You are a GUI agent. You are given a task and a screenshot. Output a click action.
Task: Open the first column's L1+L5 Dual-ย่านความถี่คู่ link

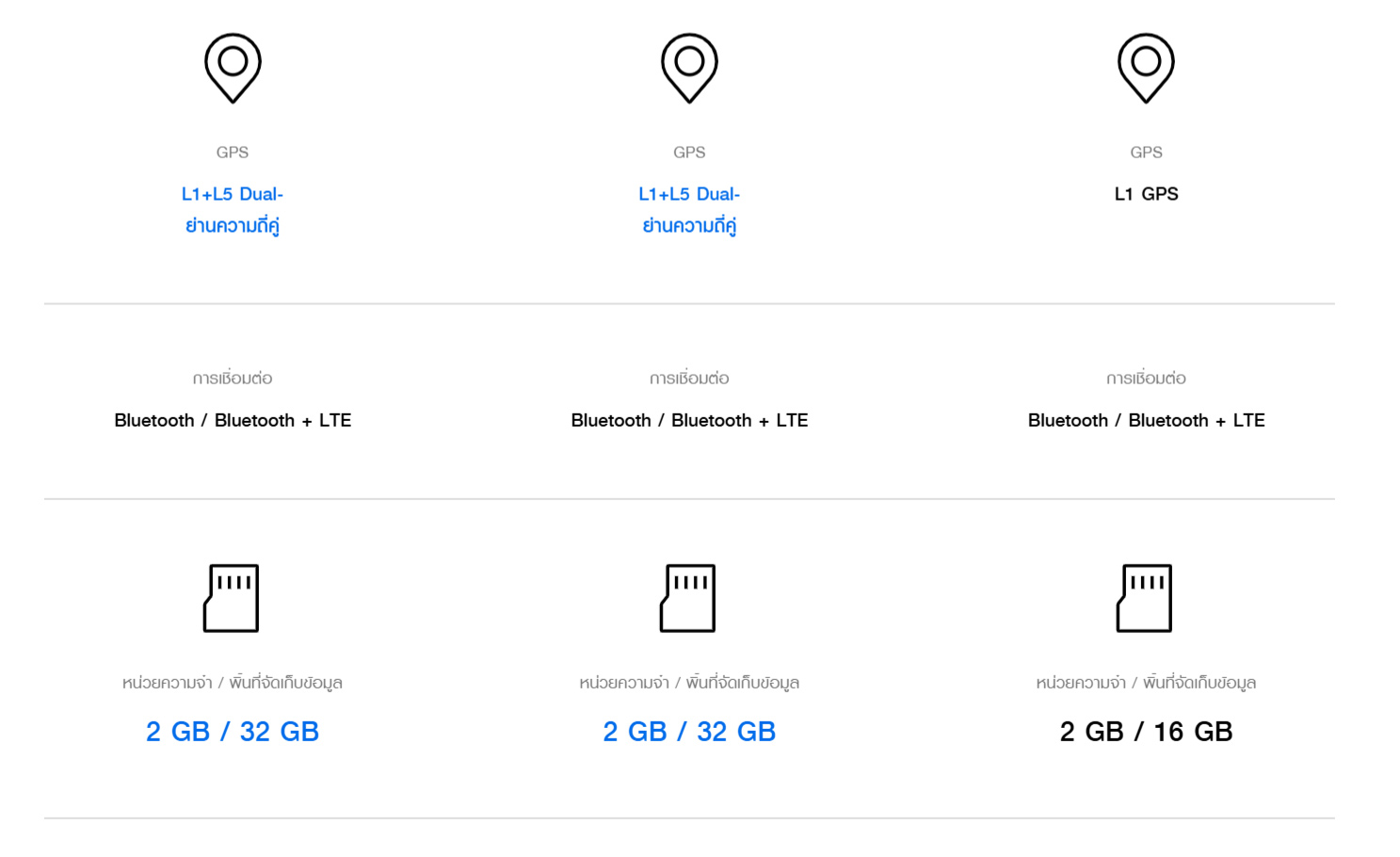click(x=233, y=209)
